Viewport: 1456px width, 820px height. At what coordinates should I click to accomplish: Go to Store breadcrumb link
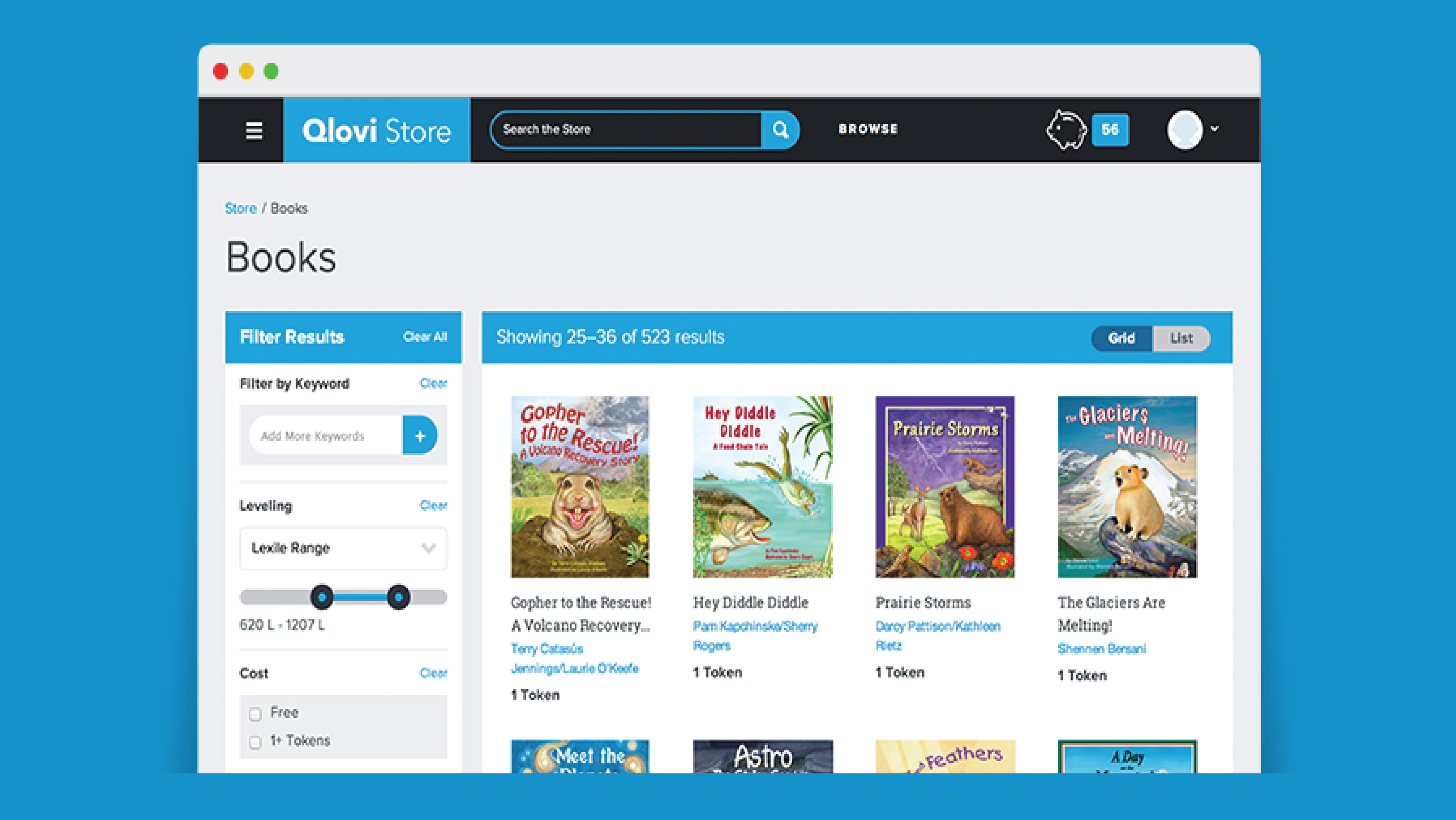[241, 208]
